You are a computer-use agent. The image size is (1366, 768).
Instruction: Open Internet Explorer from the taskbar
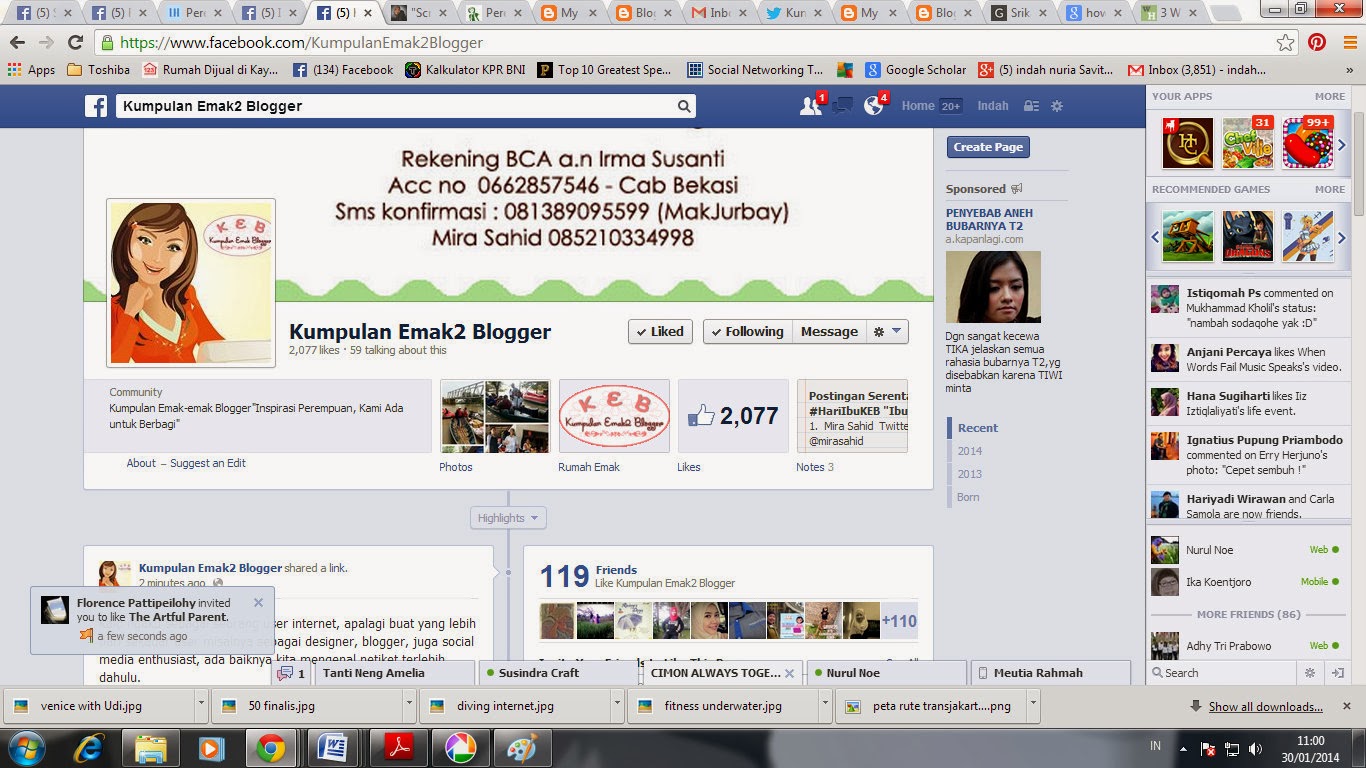click(89, 748)
